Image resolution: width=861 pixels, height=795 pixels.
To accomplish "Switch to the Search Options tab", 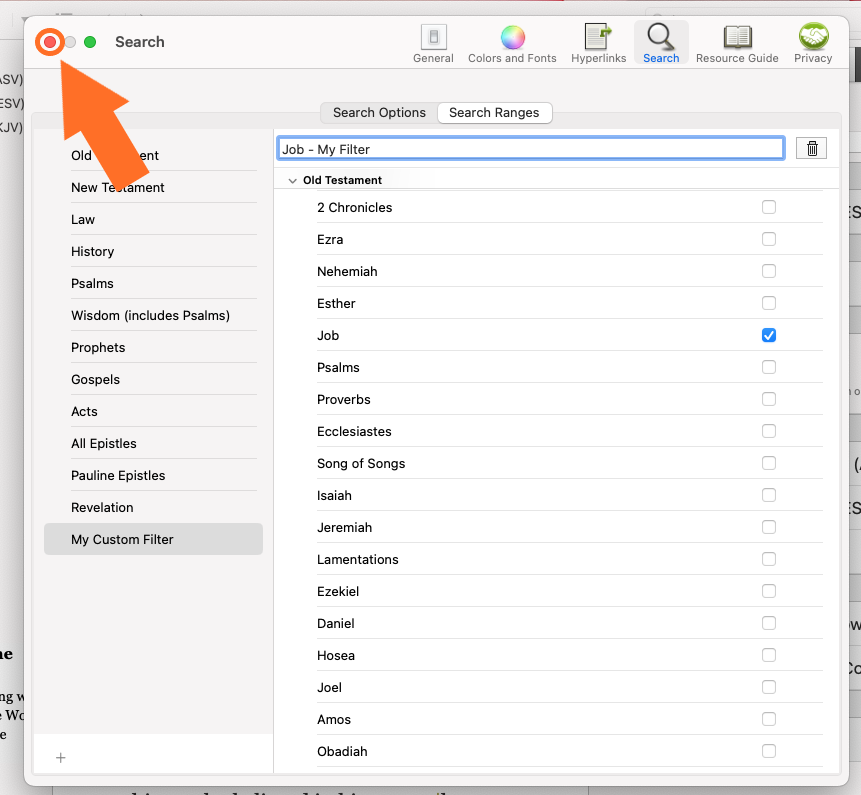I will coord(379,113).
